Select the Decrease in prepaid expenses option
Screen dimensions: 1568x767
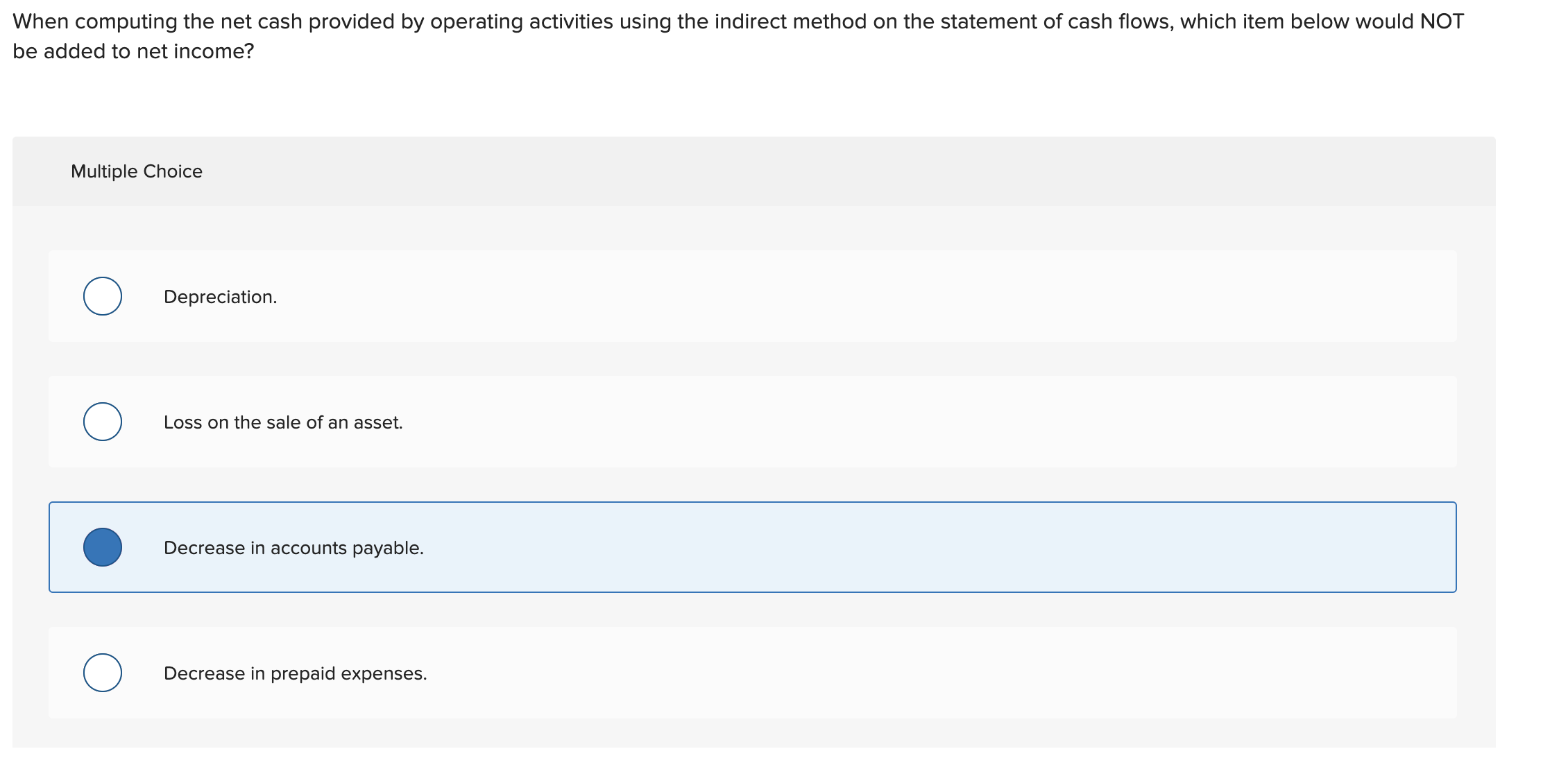[x=102, y=672]
